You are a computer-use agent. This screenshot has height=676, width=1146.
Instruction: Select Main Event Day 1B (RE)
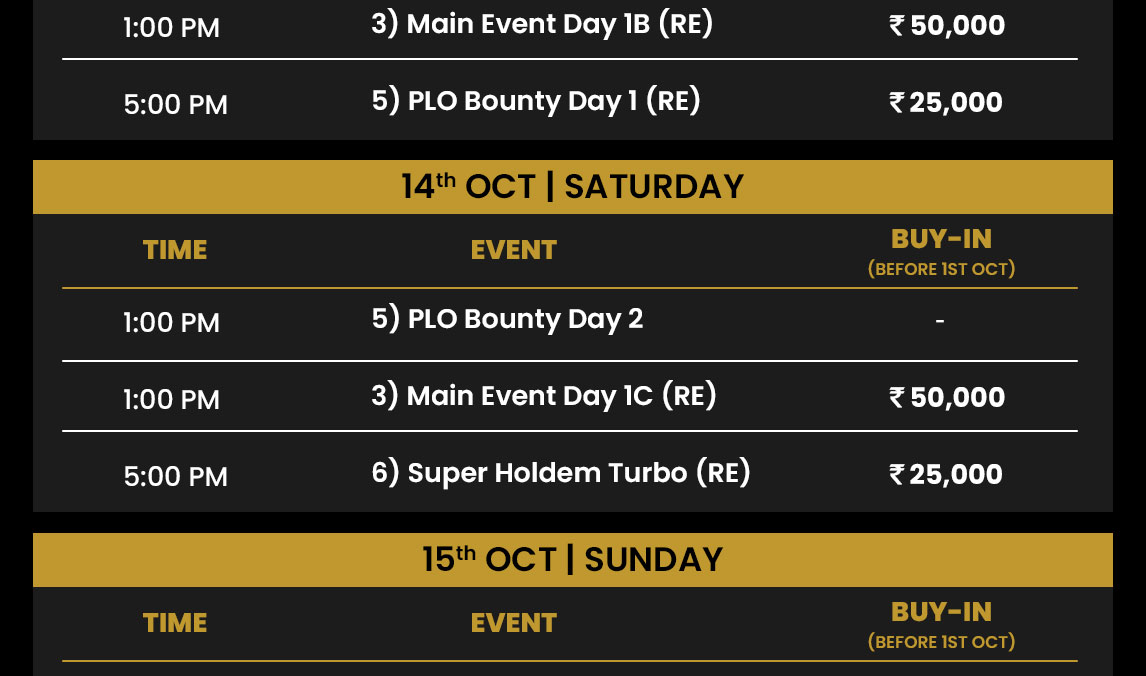542,24
